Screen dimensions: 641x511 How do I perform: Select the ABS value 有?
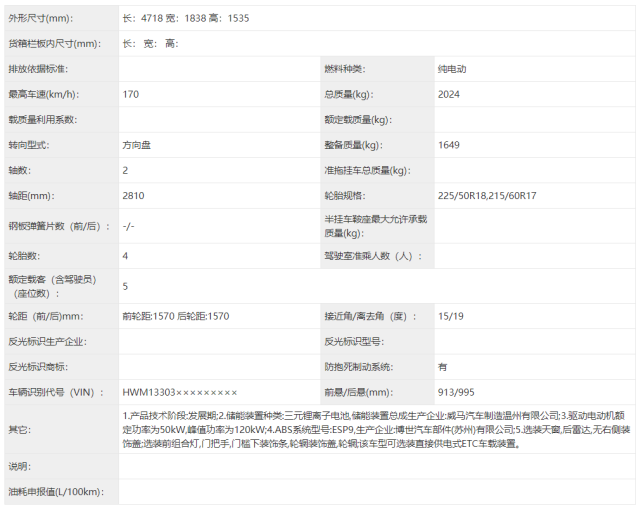[x=442, y=367]
